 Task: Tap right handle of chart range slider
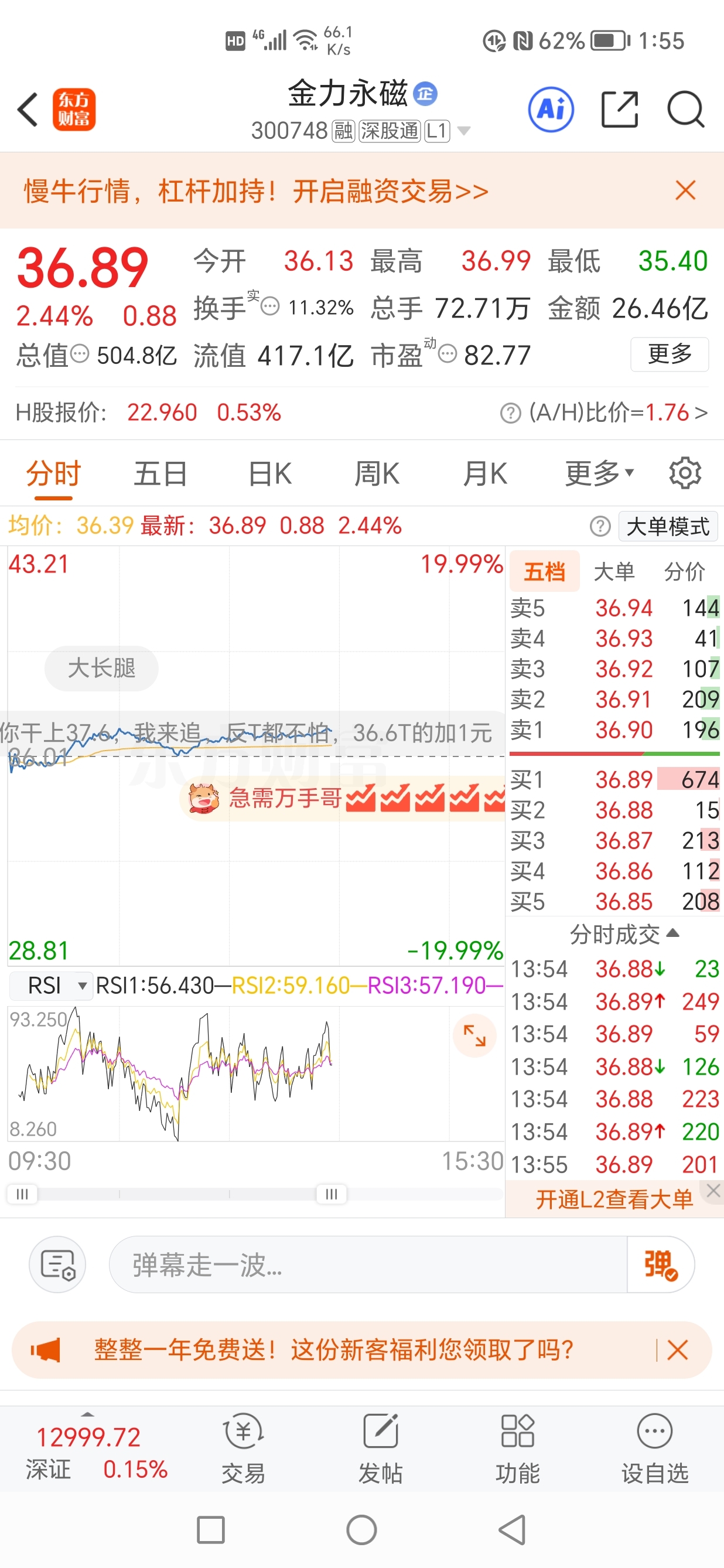click(x=332, y=1194)
